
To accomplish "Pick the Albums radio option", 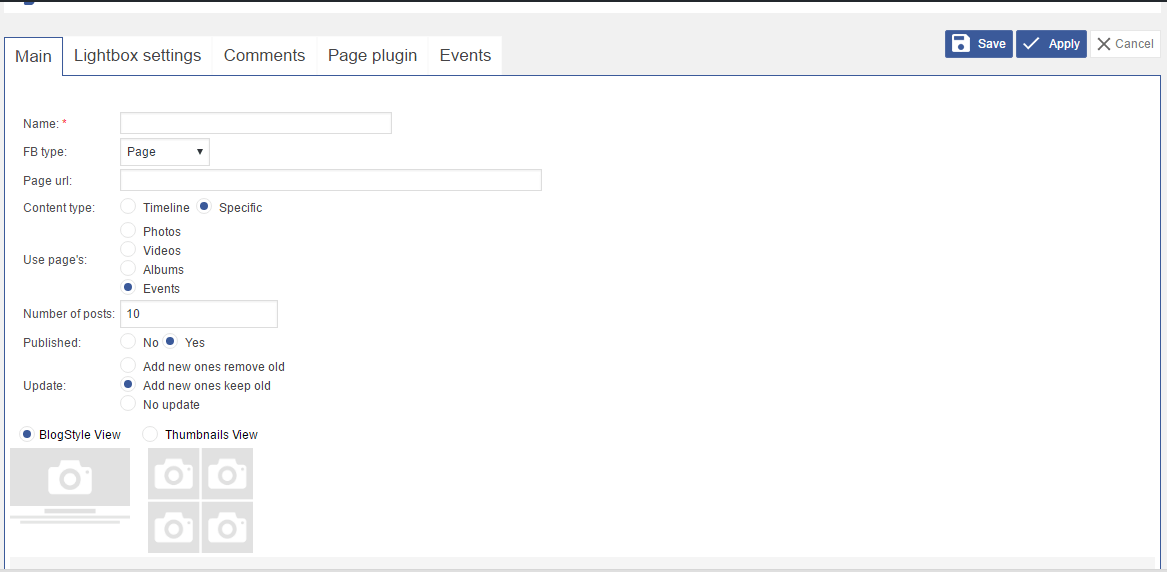I will [x=128, y=269].
